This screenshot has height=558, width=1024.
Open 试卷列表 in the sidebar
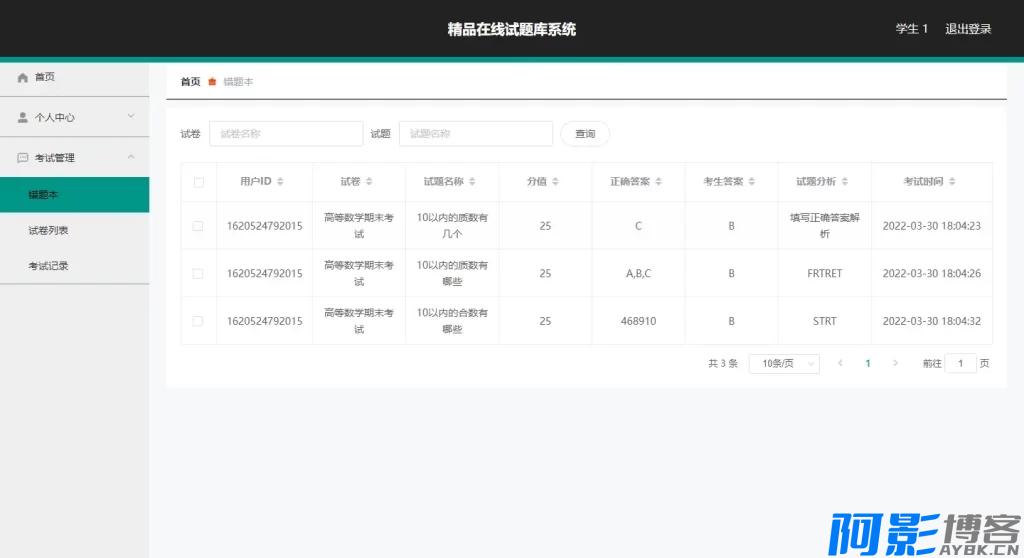point(48,230)
